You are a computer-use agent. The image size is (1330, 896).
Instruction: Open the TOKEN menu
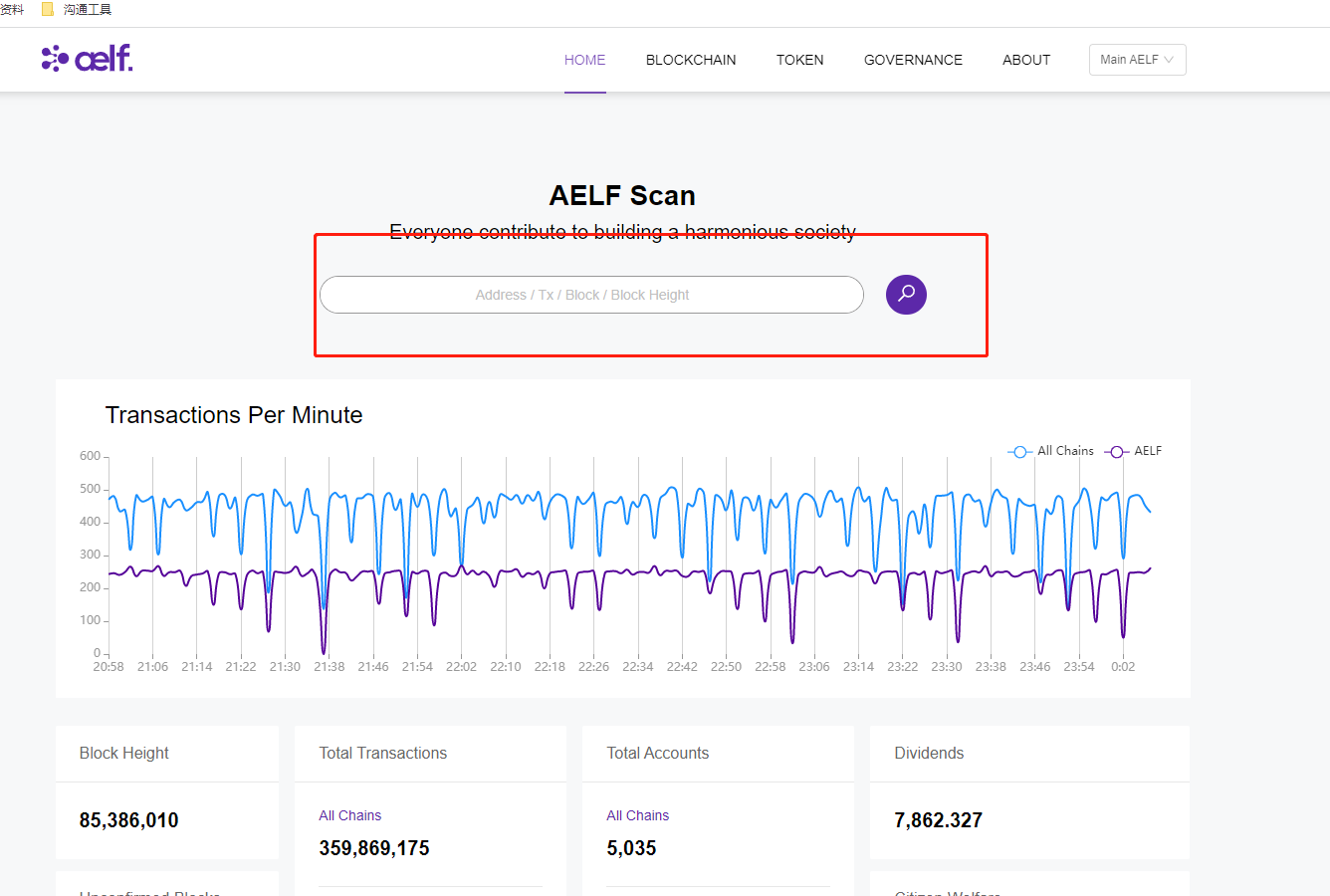click(799, 60)
